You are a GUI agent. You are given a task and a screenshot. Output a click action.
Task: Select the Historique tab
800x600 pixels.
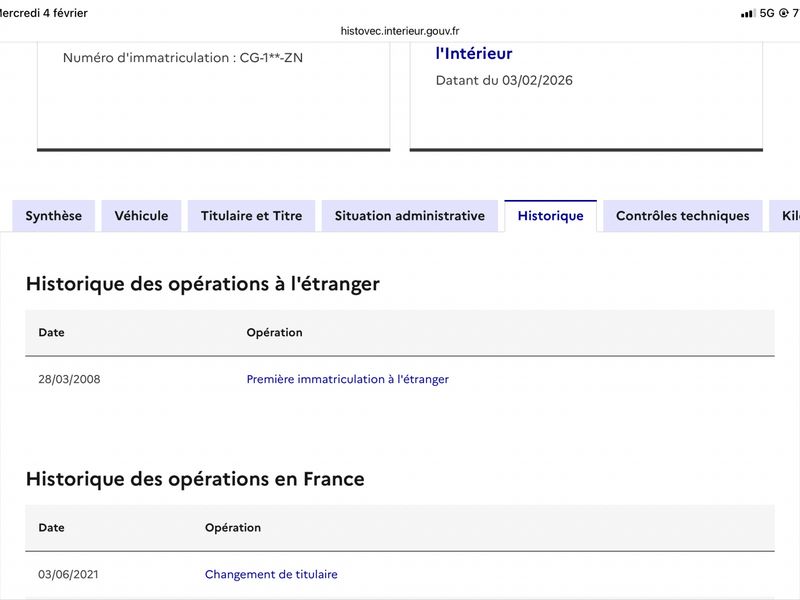(550, 216)
